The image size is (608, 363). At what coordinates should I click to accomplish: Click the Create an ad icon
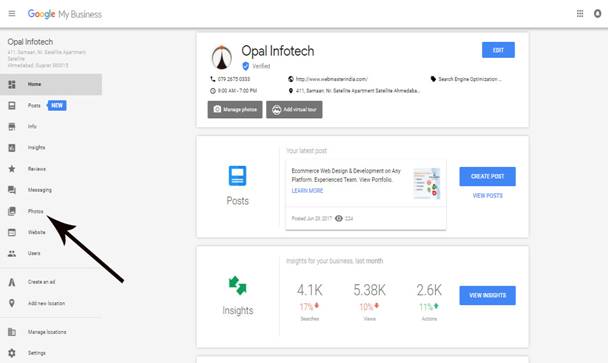click(12, 282)
